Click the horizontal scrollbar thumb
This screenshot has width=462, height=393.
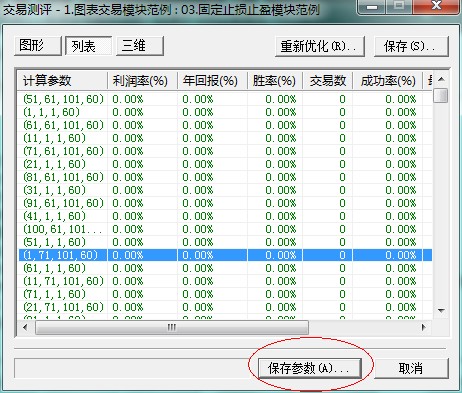pos(172,327)
